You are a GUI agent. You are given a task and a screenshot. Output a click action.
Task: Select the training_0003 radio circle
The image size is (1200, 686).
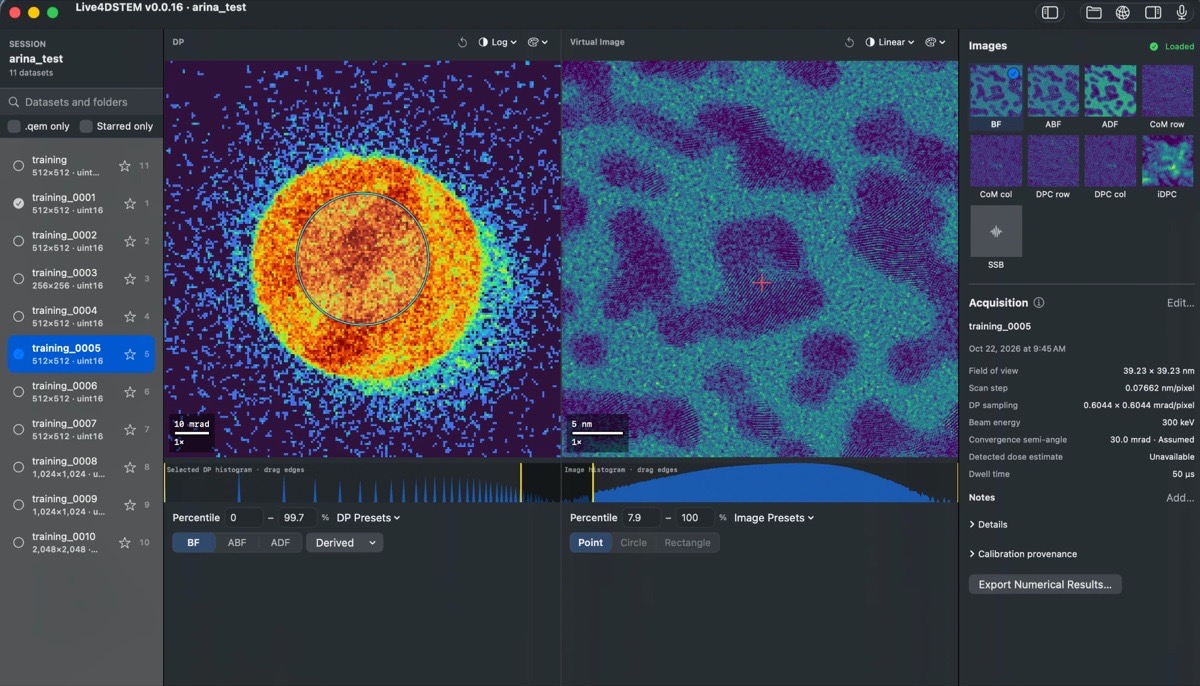18,279
